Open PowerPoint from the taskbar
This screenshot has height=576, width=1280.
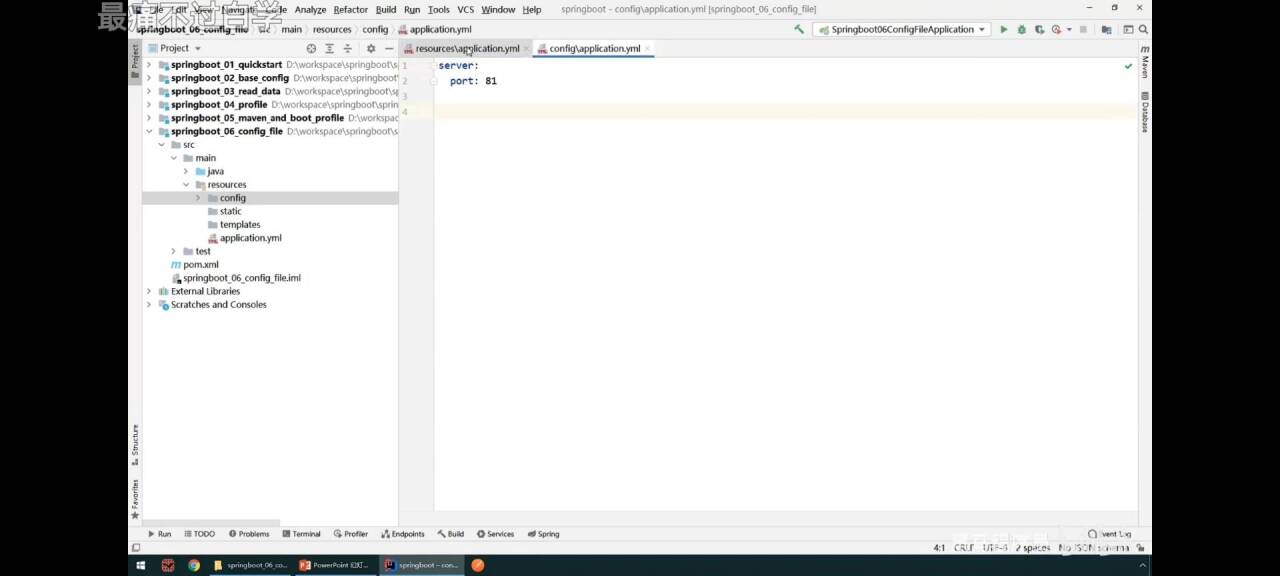(x=334, y=565)
